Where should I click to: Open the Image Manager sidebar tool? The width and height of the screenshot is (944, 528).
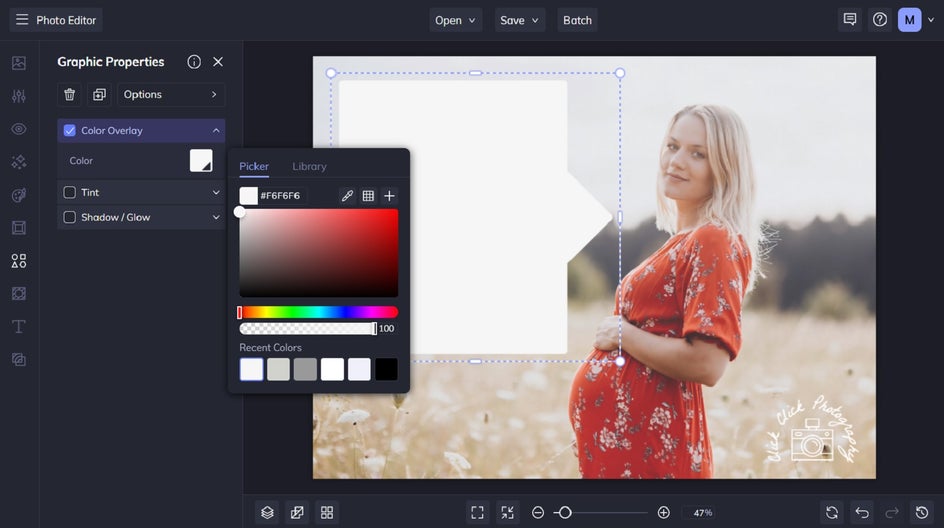pos(19,63)
